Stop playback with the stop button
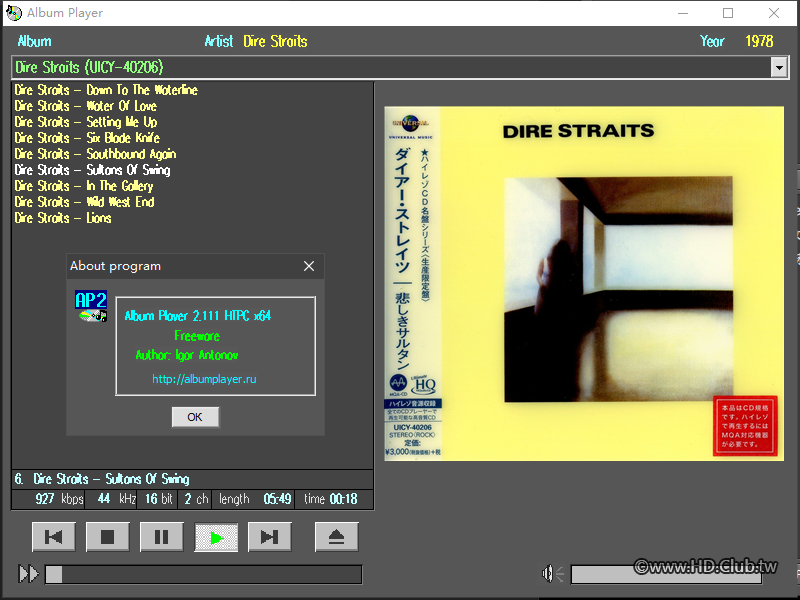Screen dimensions: 800x600 pyautogui.click(x=108, y=537)
